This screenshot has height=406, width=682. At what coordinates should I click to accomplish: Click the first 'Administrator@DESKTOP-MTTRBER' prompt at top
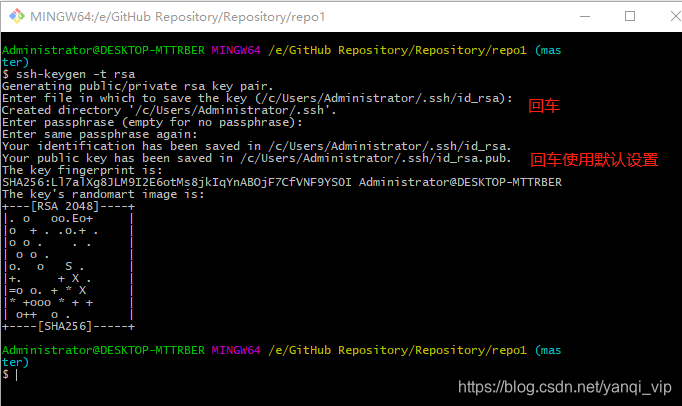click(x=103, y=50)
